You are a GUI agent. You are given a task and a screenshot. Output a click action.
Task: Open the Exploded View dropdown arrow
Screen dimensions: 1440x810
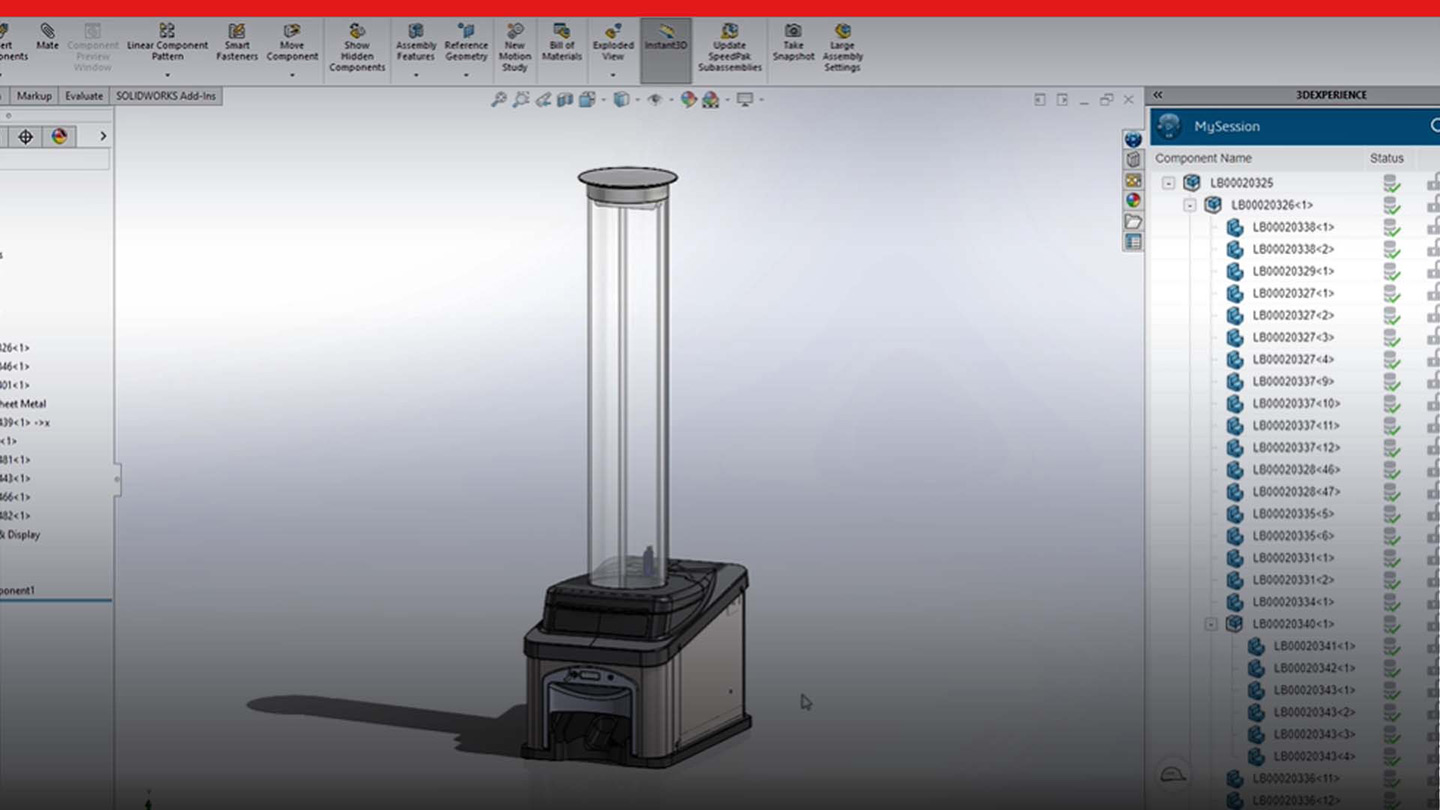click(613, 75)
